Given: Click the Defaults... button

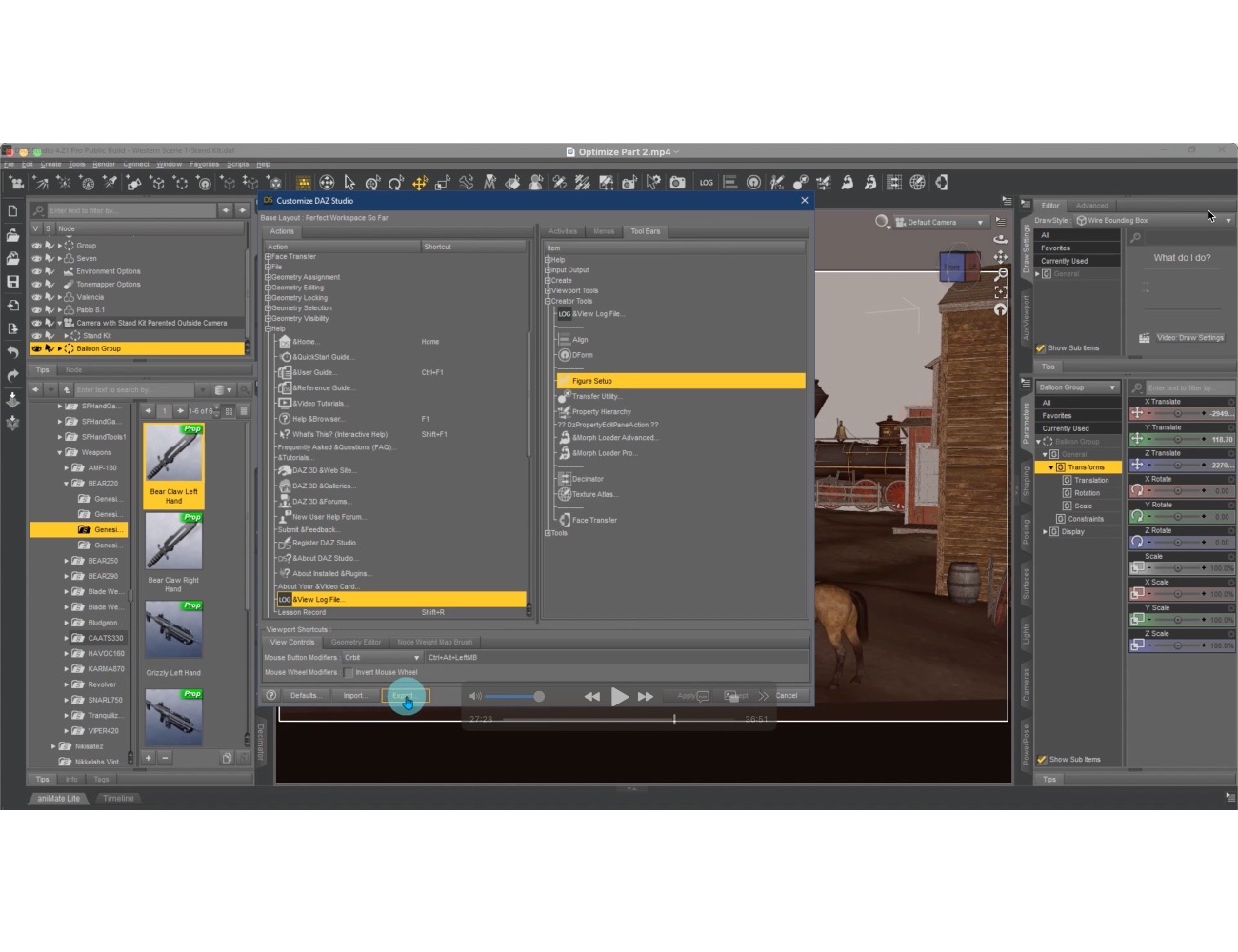Looking at the screenshot, I should pos(305,696).
